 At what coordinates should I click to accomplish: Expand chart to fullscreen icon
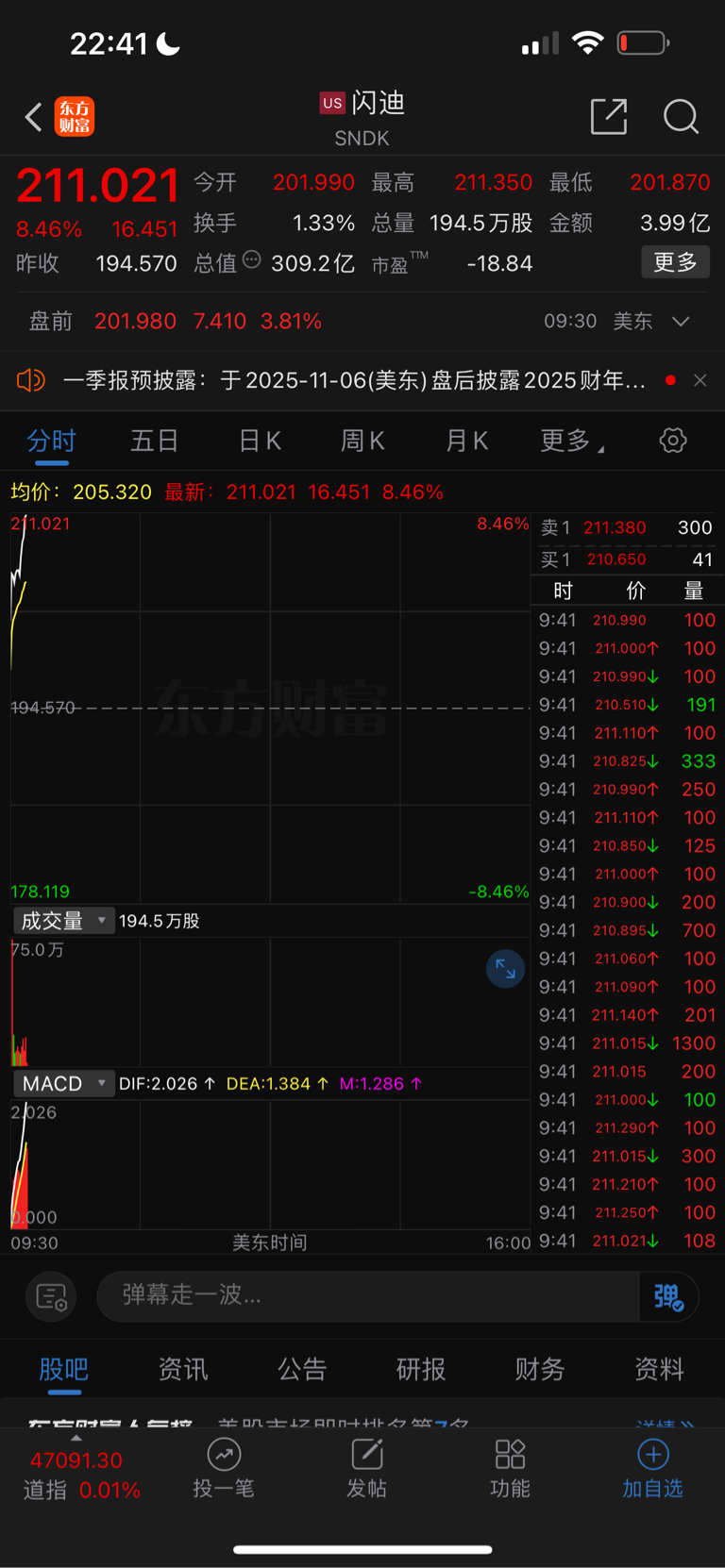pos(505,969)
